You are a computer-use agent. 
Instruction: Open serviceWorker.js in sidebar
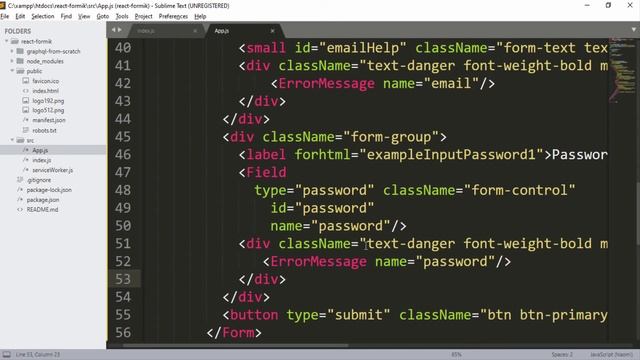pos(53,170)
